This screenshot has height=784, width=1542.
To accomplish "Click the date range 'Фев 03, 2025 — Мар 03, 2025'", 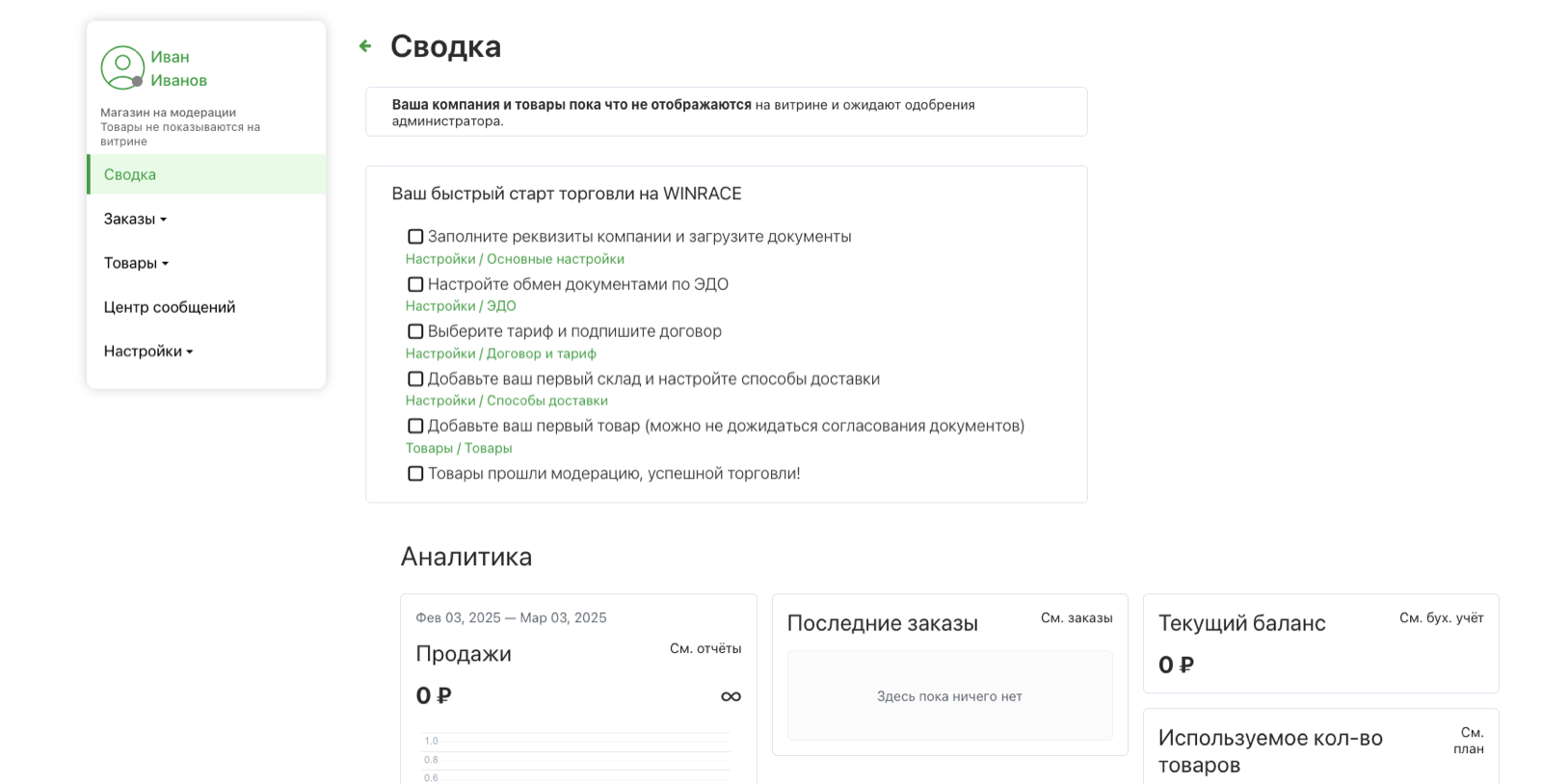I will (512, 617).
